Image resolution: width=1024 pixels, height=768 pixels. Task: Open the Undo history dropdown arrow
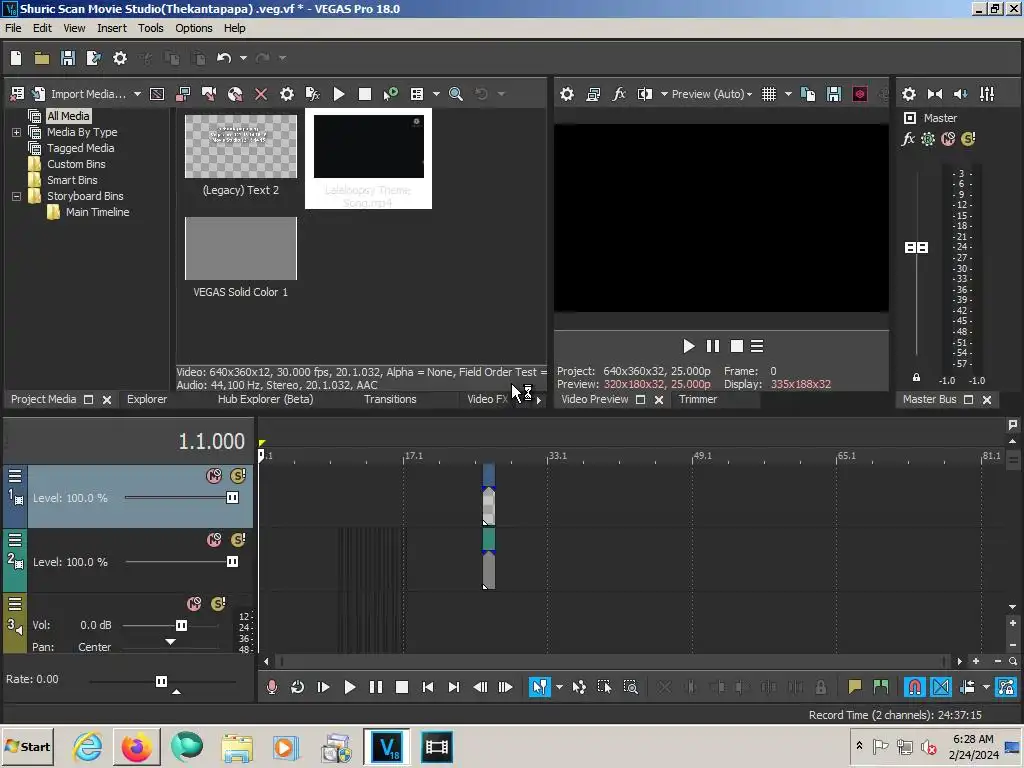click(x=243, y=58)
